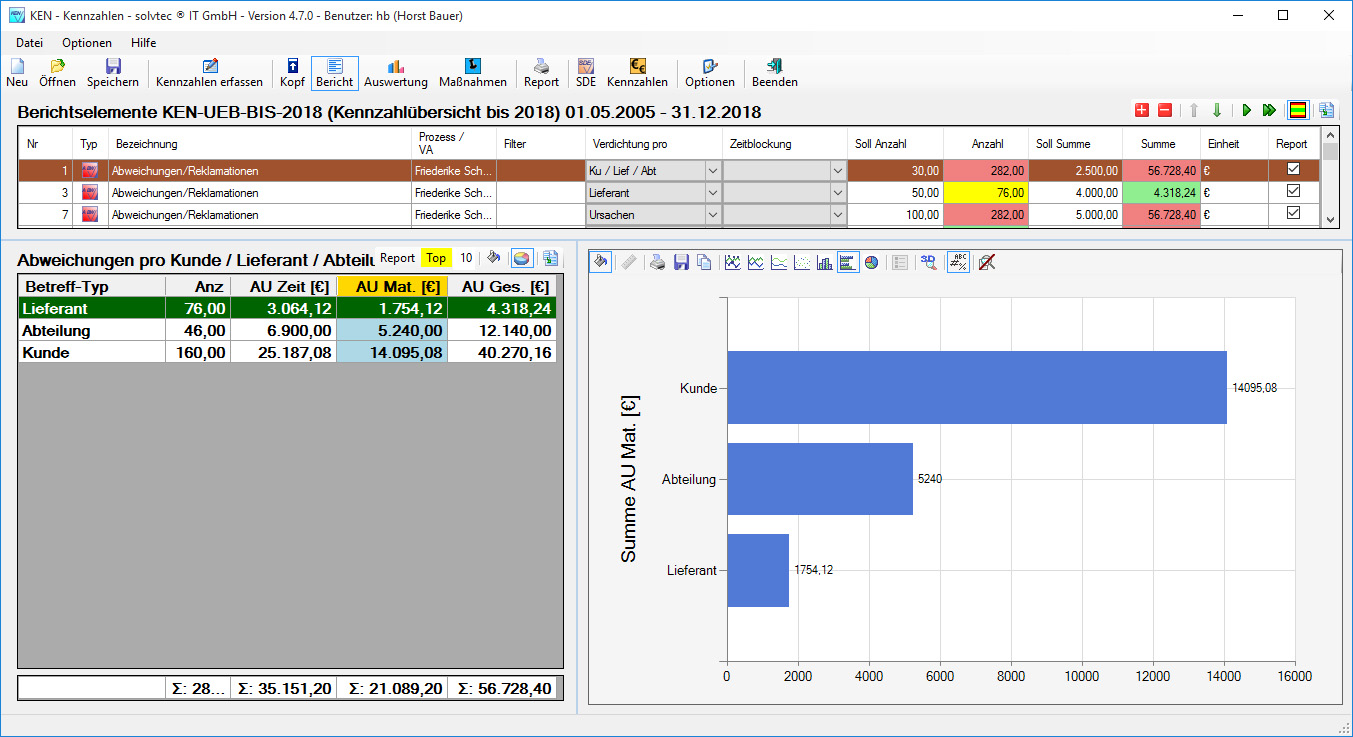1353x737 pixels.
Task: Toggle Report checkbox in row 7
Action: (1293, 214)
